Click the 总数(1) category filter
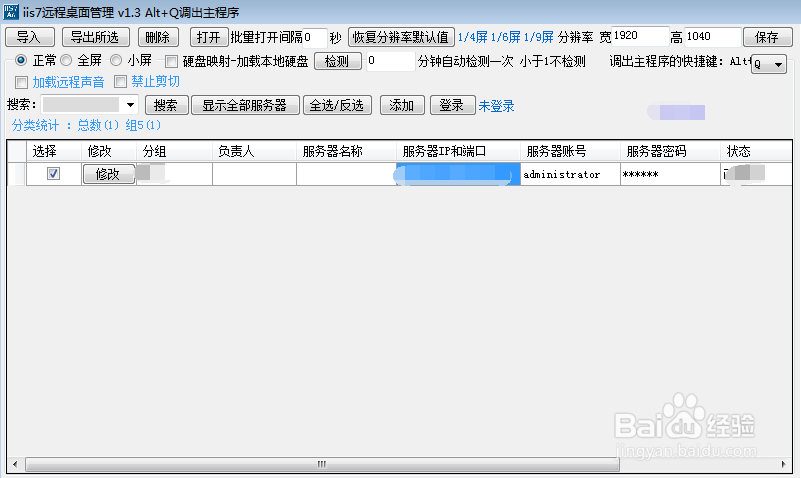 [x=98, y=125]
